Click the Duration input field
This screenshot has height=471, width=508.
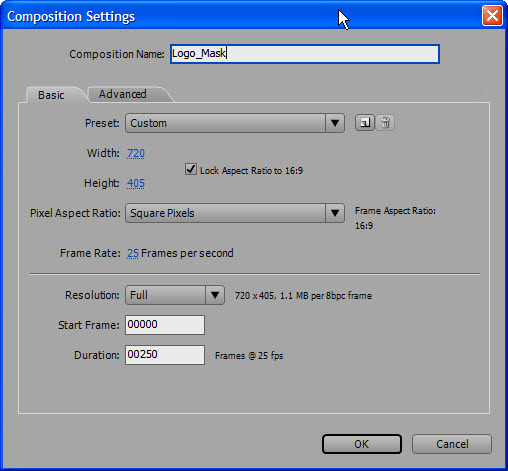165,355
